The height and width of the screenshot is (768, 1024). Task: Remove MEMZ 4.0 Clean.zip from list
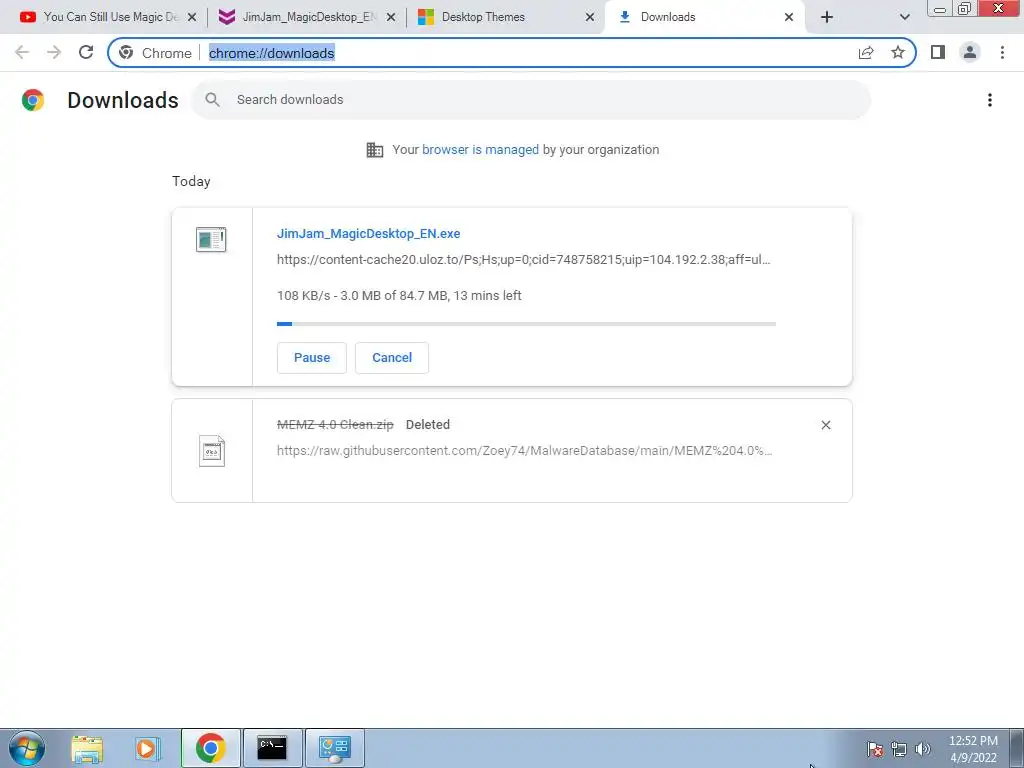825,425
